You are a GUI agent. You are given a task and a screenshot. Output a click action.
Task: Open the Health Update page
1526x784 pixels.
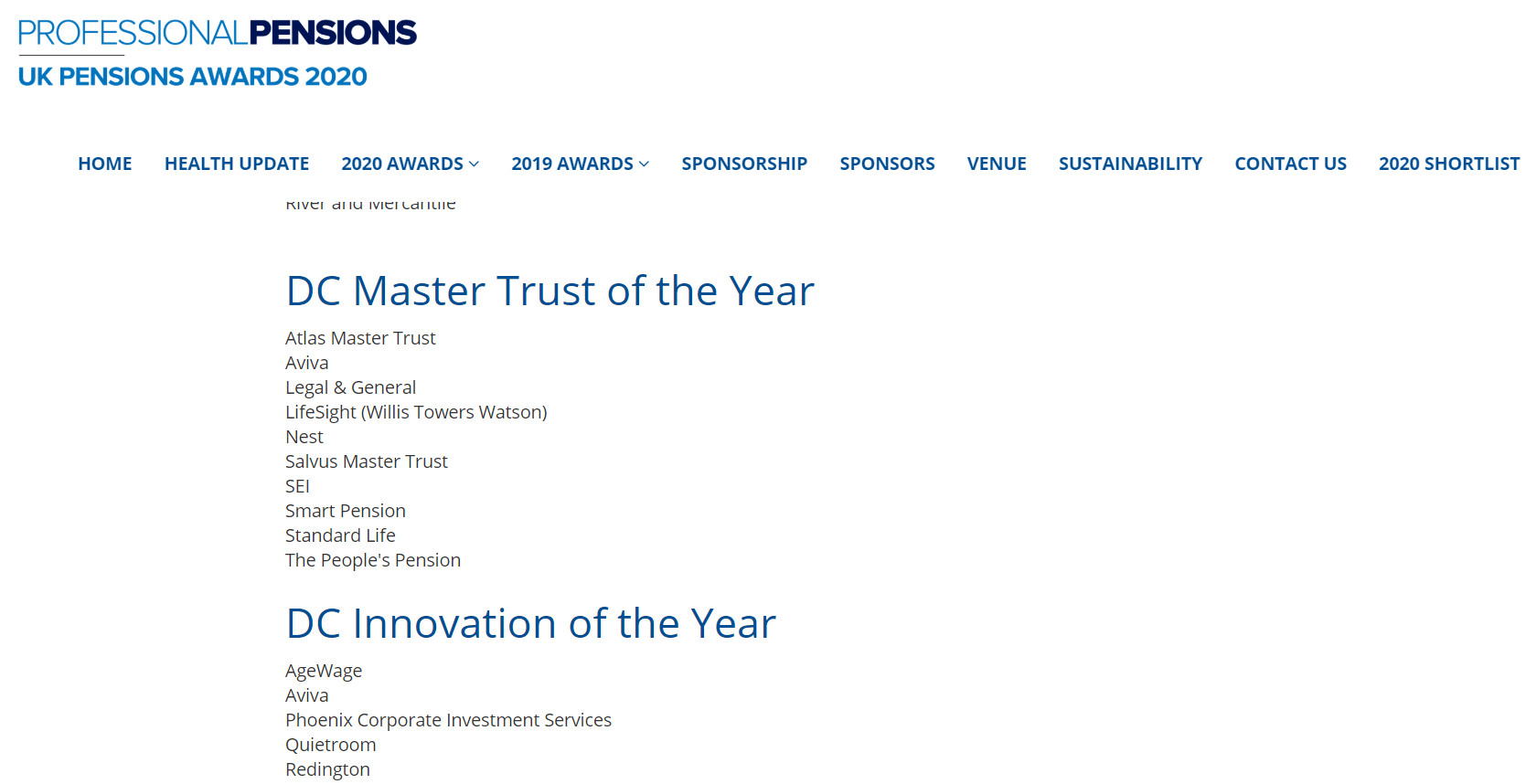coord(237,164)
